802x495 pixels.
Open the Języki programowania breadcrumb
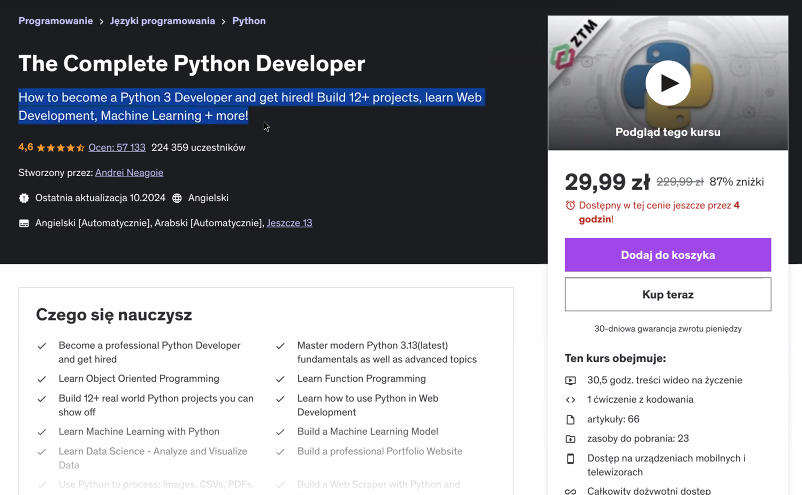[162, 21]
